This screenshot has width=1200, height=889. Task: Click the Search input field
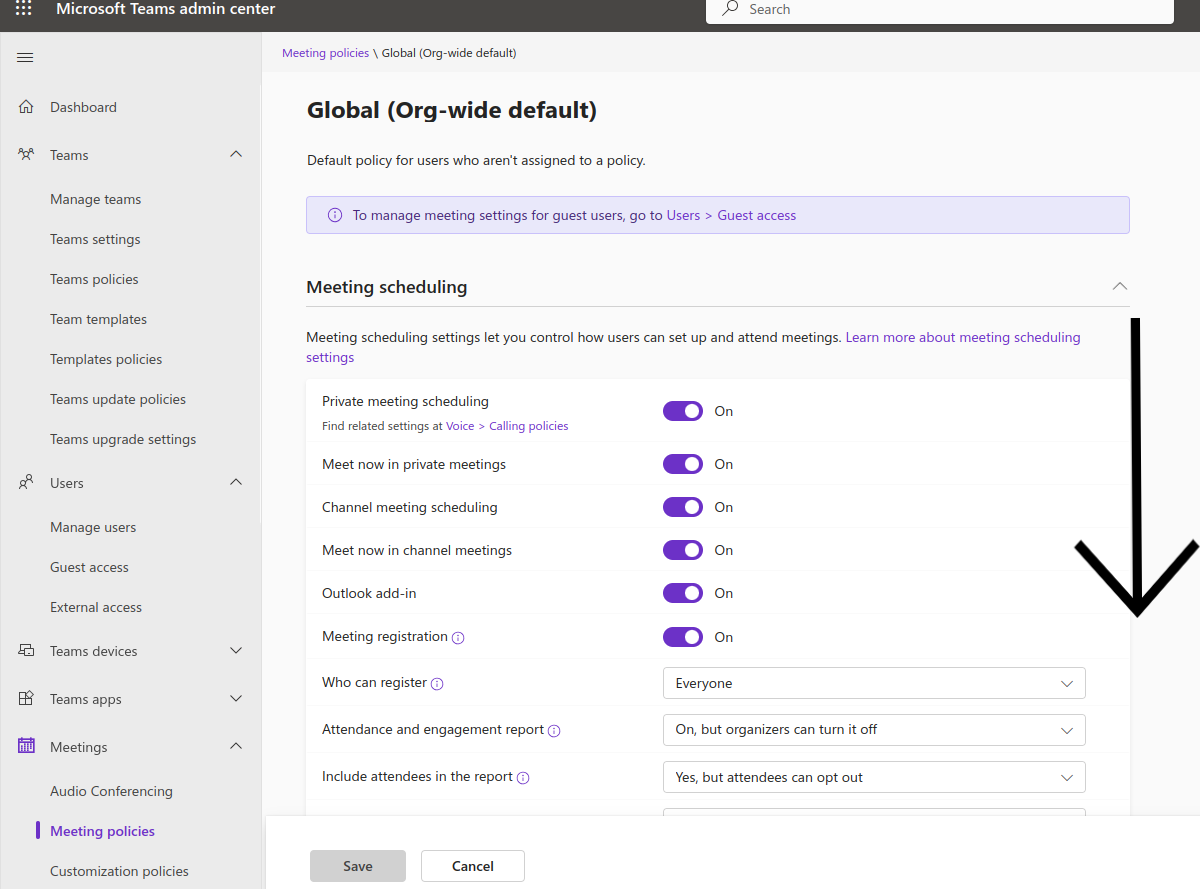pos(939,10)
